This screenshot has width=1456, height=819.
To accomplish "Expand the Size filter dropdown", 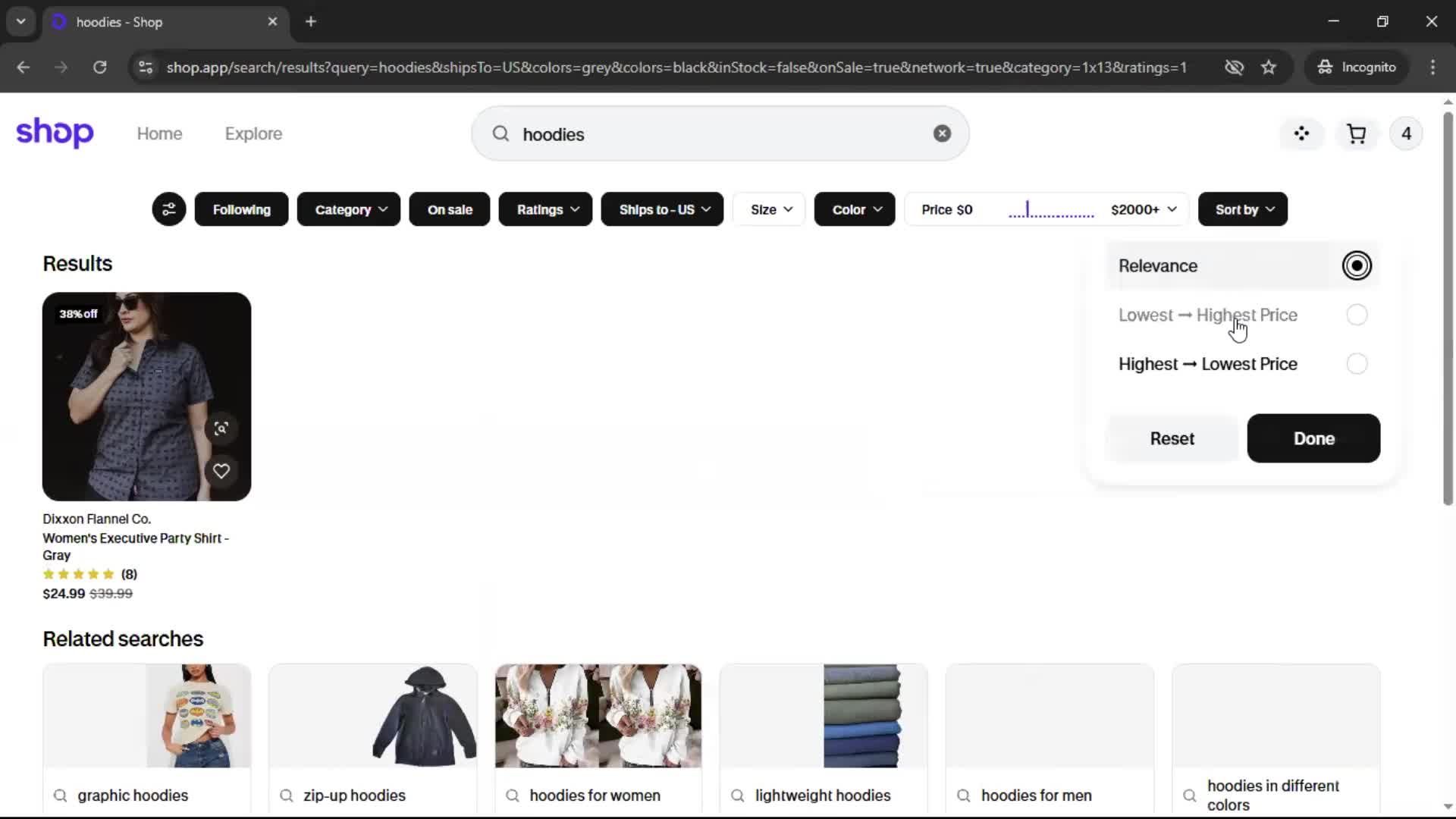I will click(770, 209).
